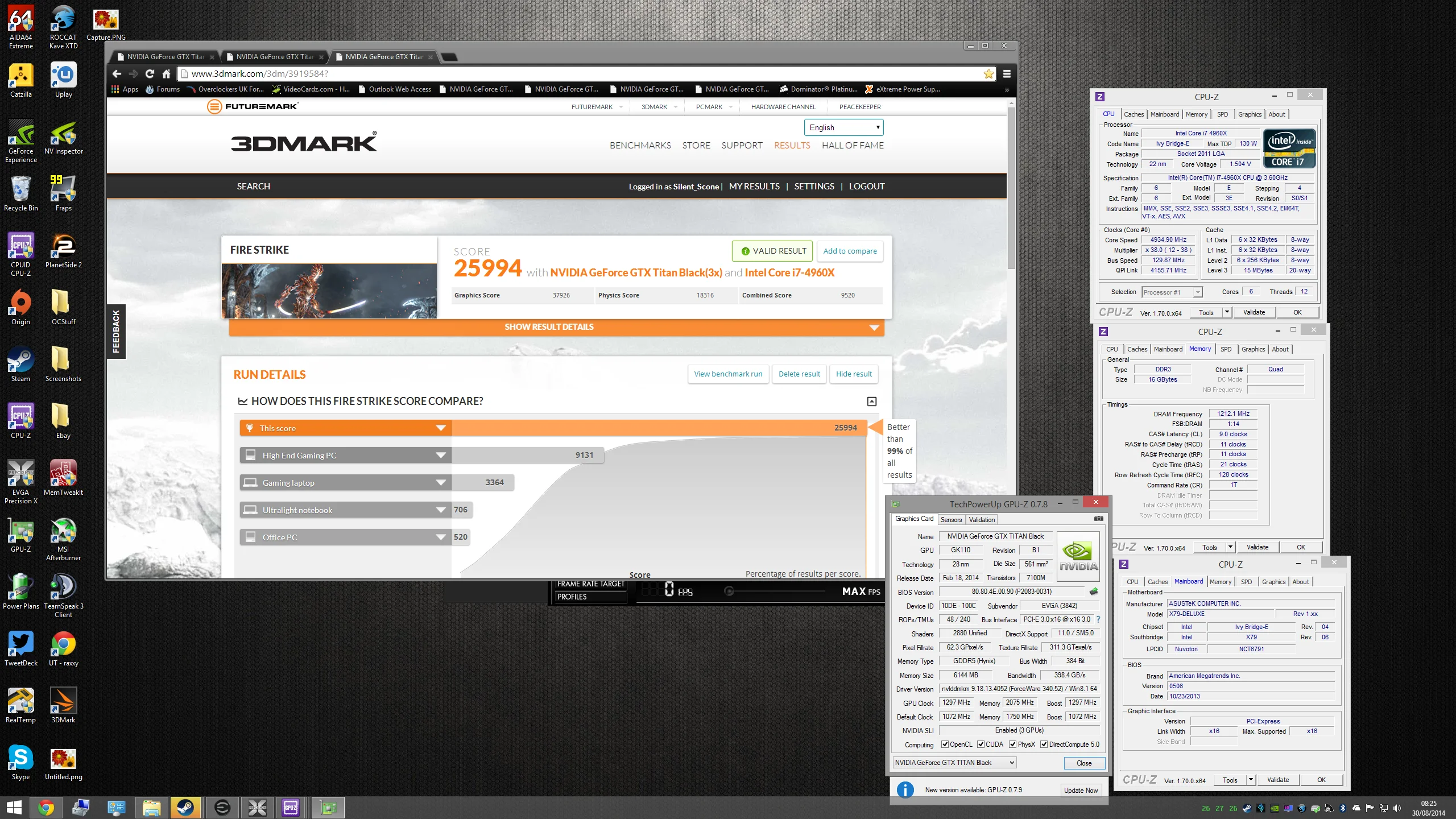Click the frame rate target slider handle
1456x819 pixels.
tap(729, 591)
